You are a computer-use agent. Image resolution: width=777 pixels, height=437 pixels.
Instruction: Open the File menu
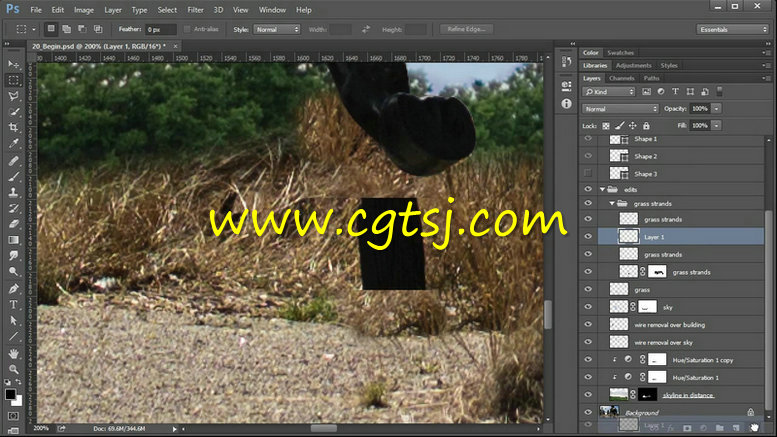click(x=36, y=10)
